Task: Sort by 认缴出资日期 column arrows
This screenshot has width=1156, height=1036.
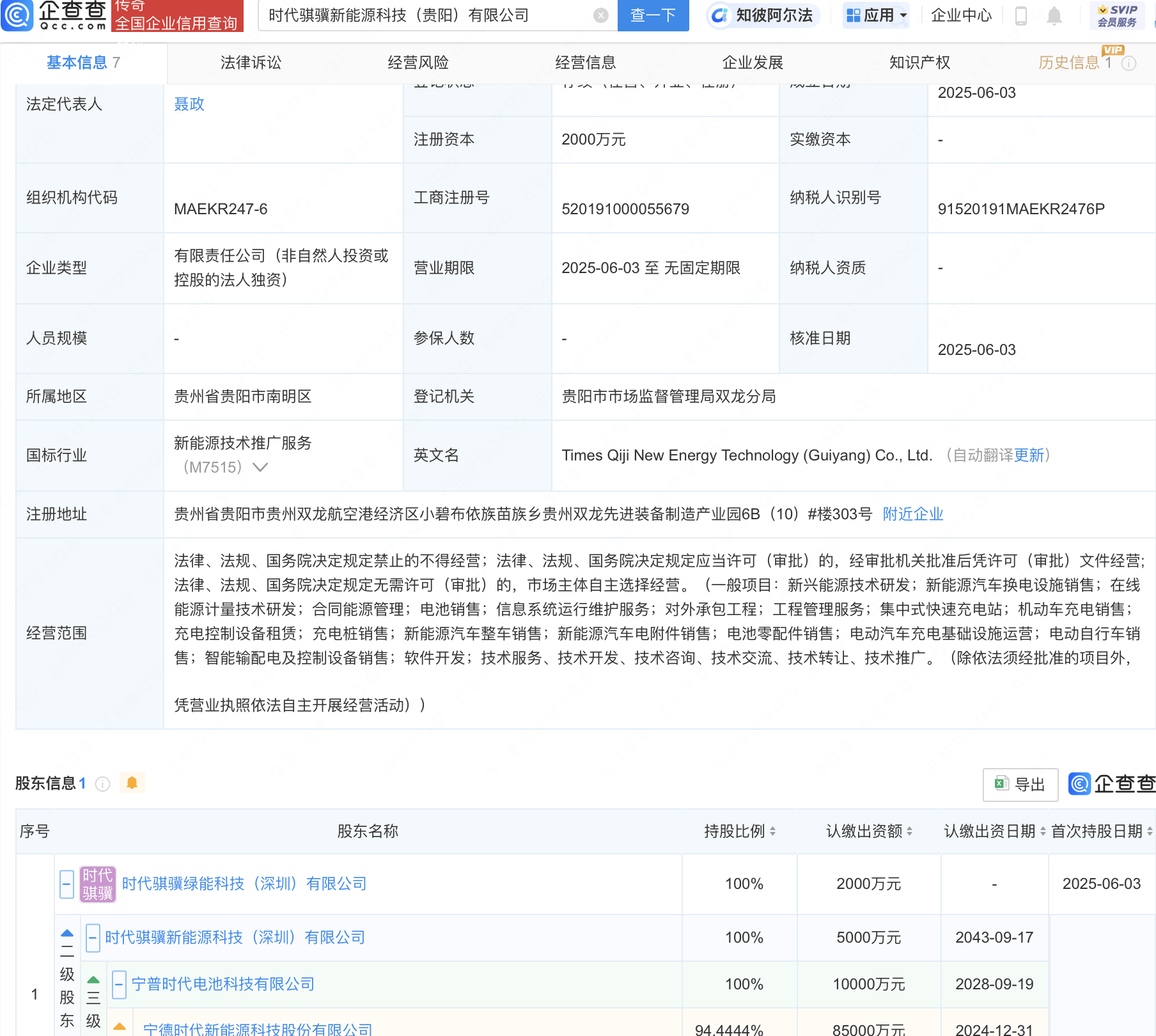Action: pos(1043,831)
